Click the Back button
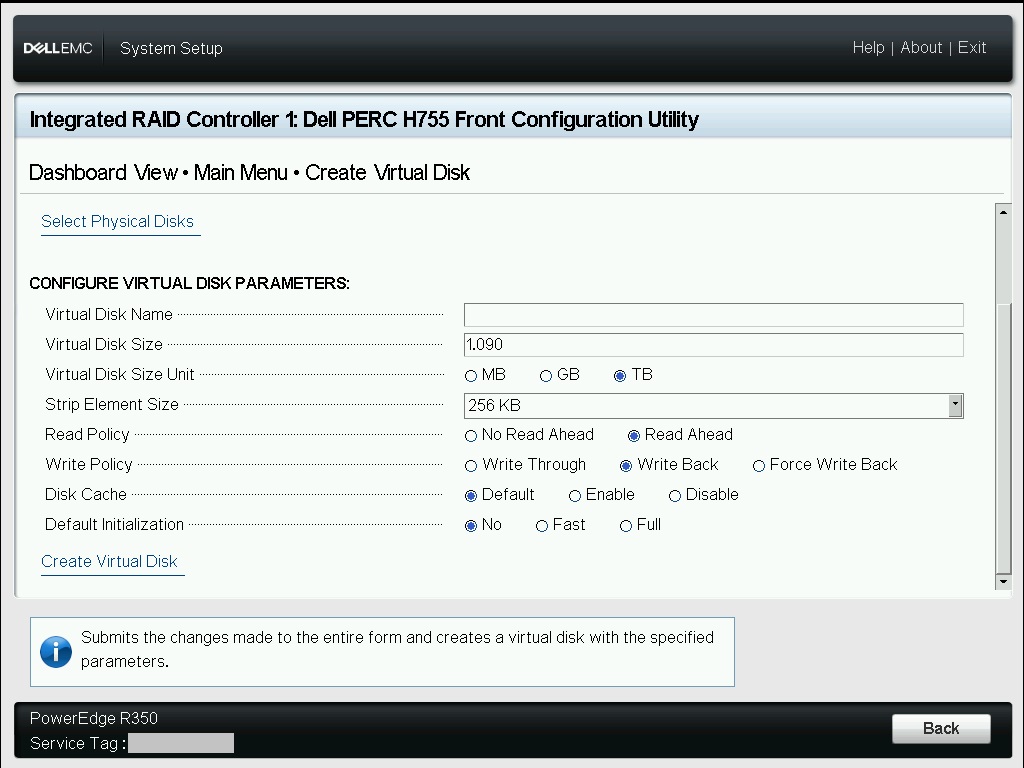The height and width of the screenshot is (768, 1024). point(941,728)
